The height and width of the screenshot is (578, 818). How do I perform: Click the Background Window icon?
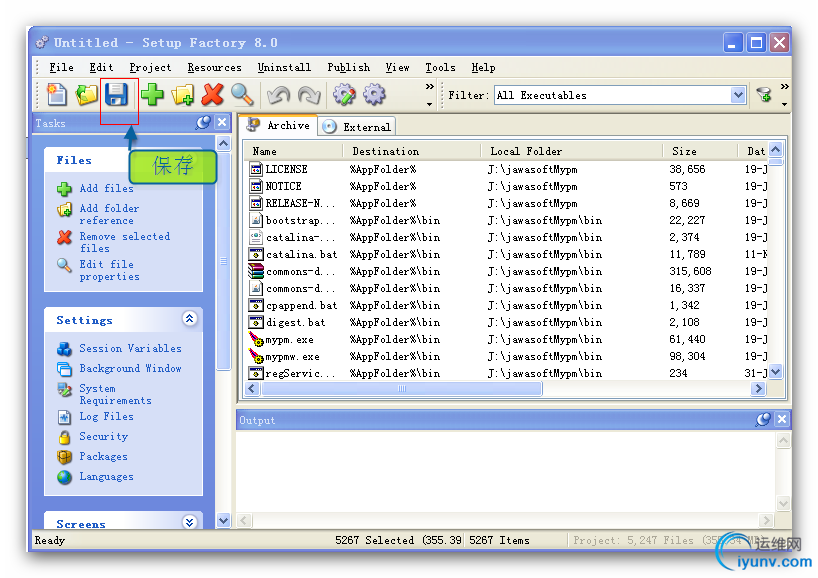click(64, 369)
